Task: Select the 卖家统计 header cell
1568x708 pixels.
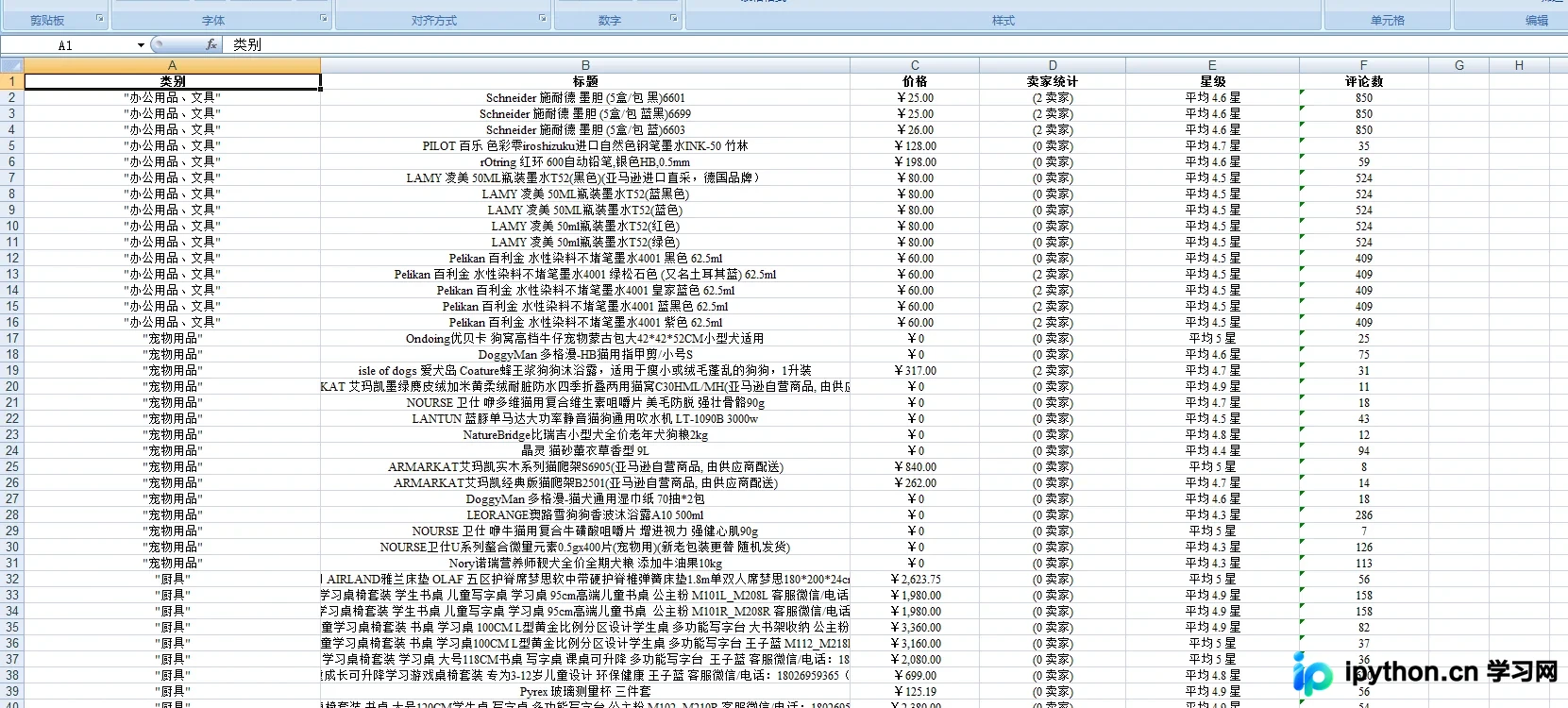Action: (x=1053, y=81)
